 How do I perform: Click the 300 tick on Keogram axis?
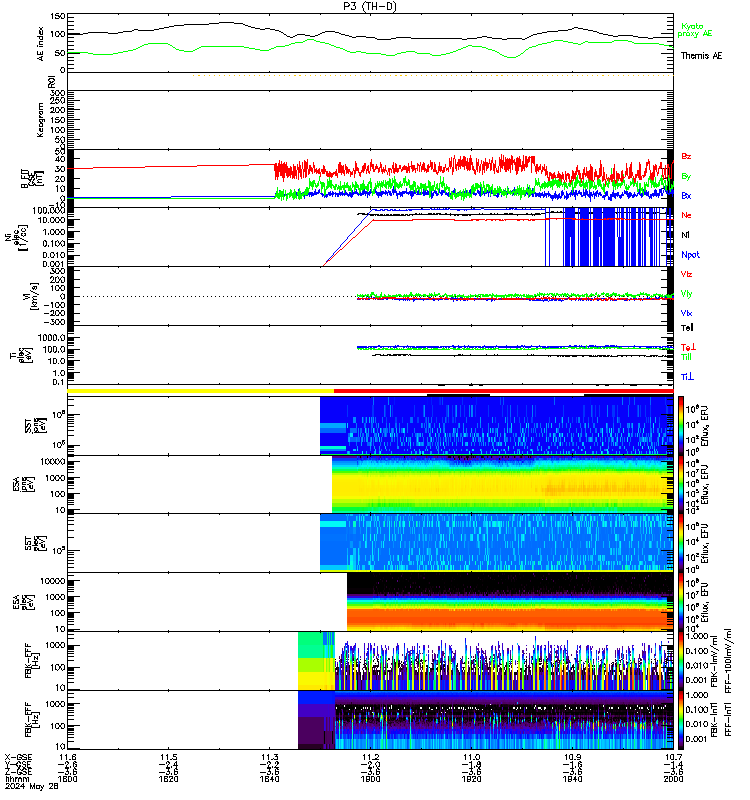58,93
